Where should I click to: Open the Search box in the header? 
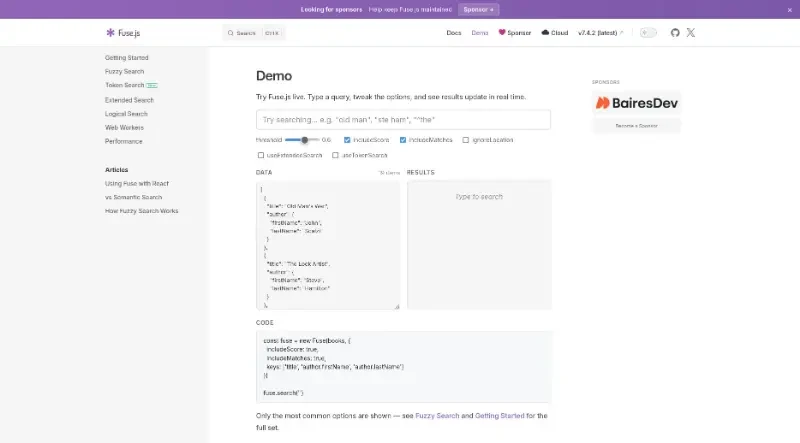(x=254, y=33)
